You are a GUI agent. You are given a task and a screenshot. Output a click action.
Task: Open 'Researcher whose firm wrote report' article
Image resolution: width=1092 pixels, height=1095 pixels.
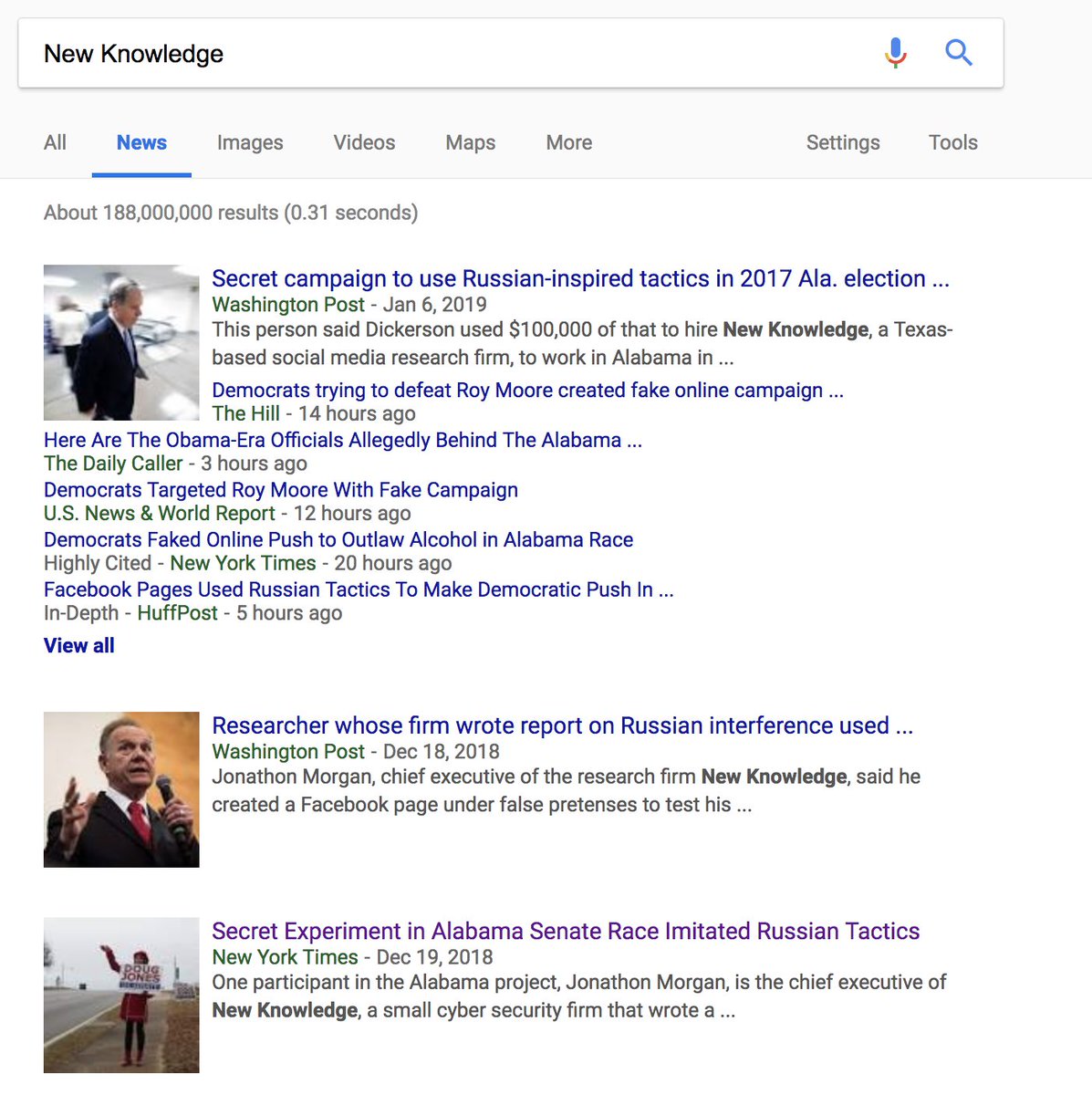pos(562,725)
